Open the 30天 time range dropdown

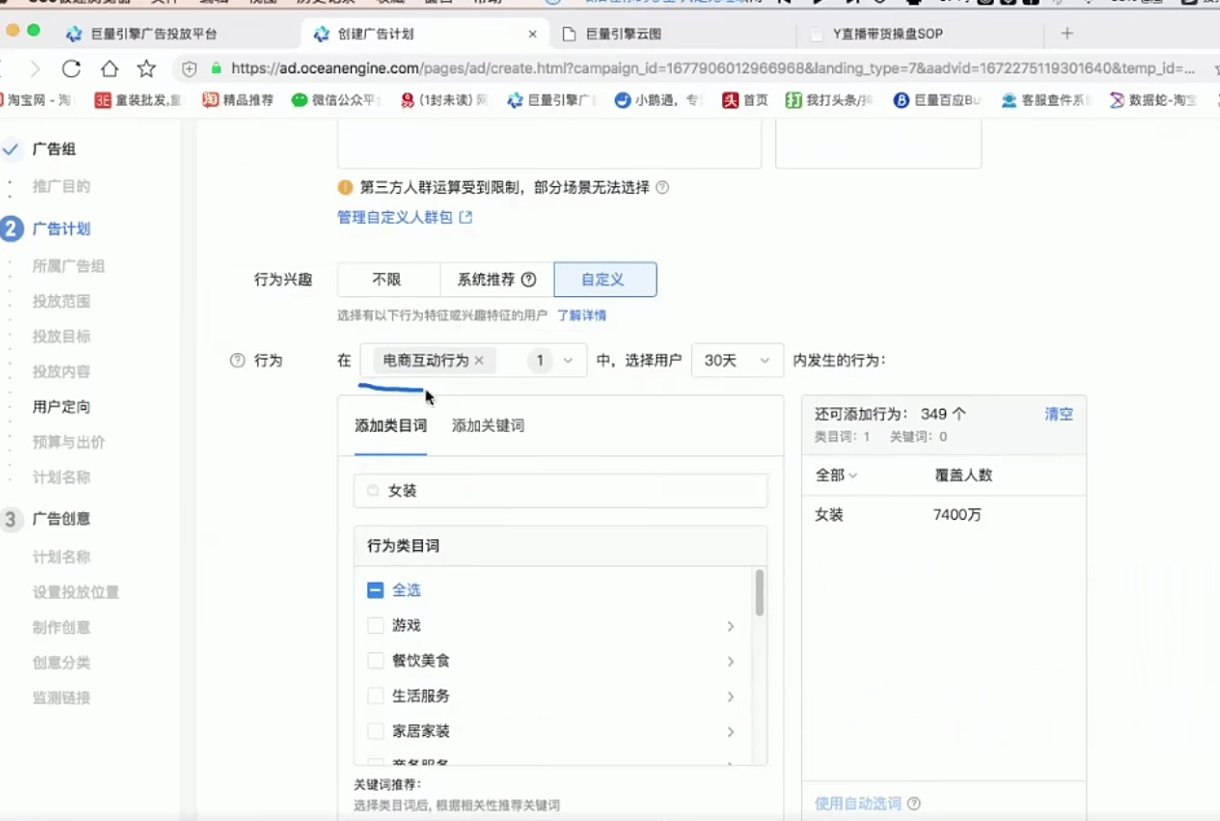(737, 361)
